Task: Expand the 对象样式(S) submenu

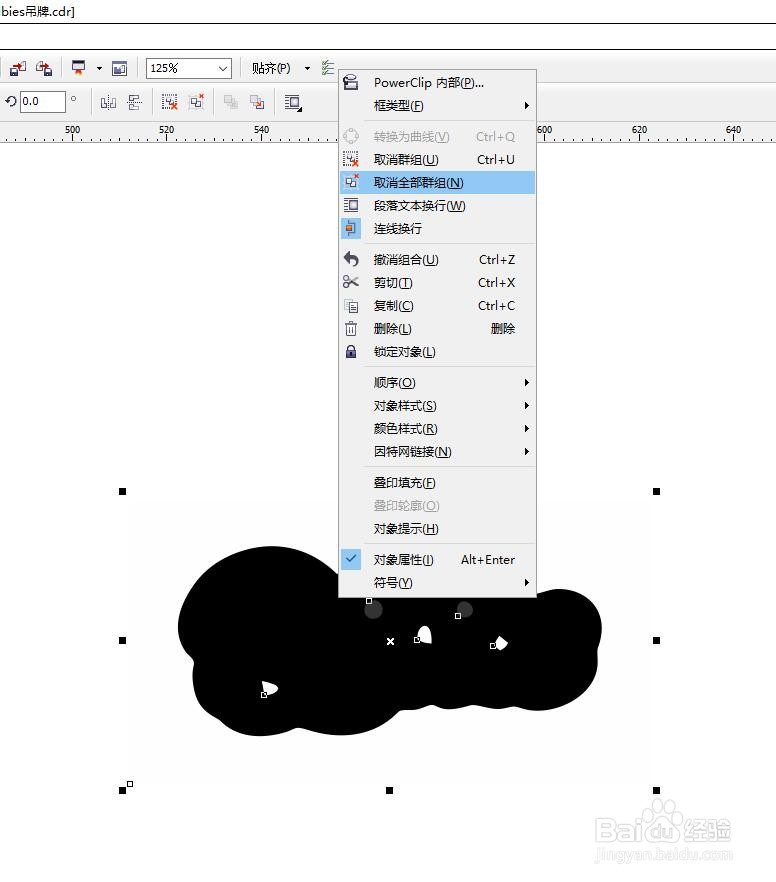Action: [x=437, y=406]
